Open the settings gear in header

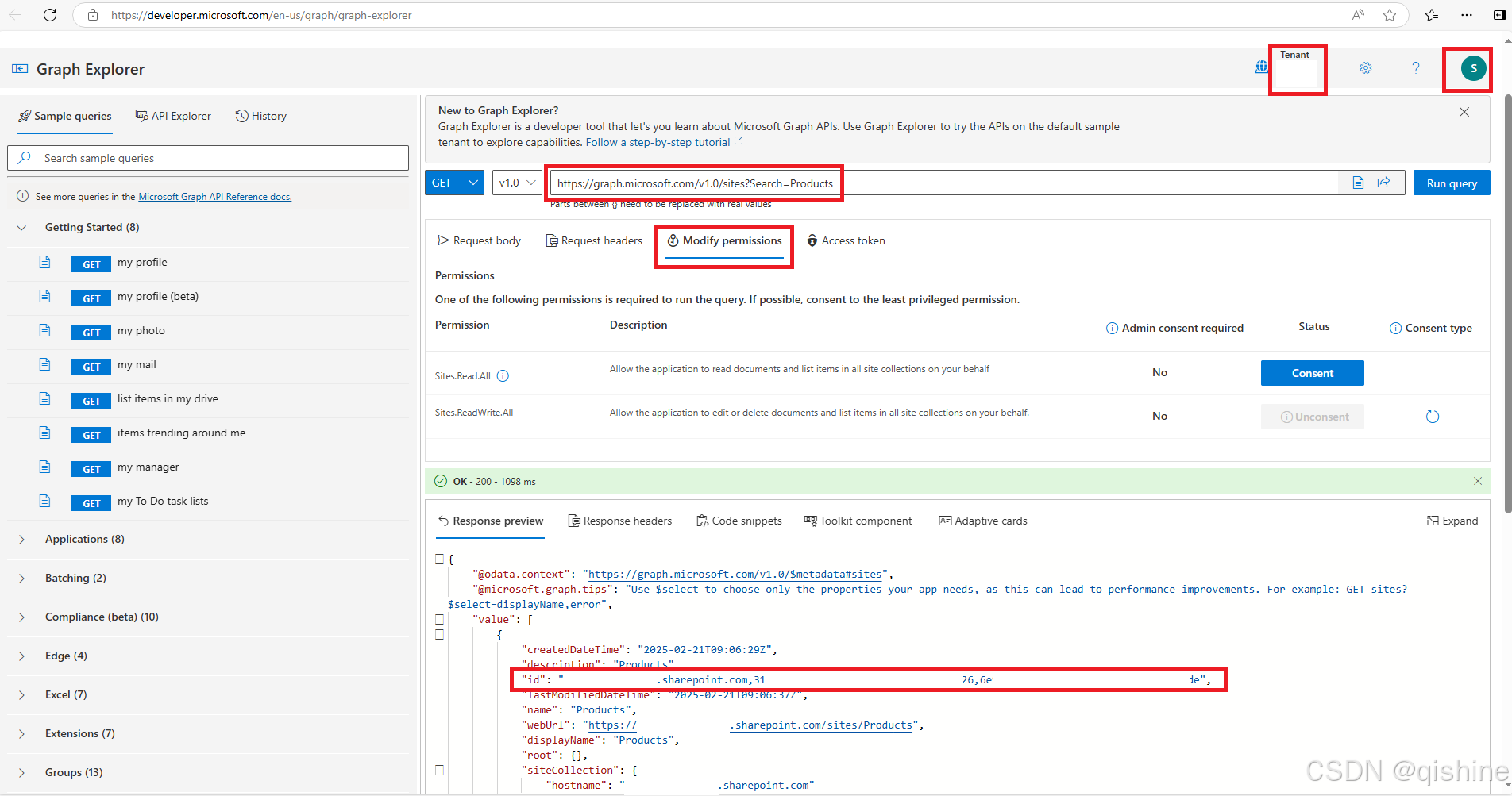1366,68
